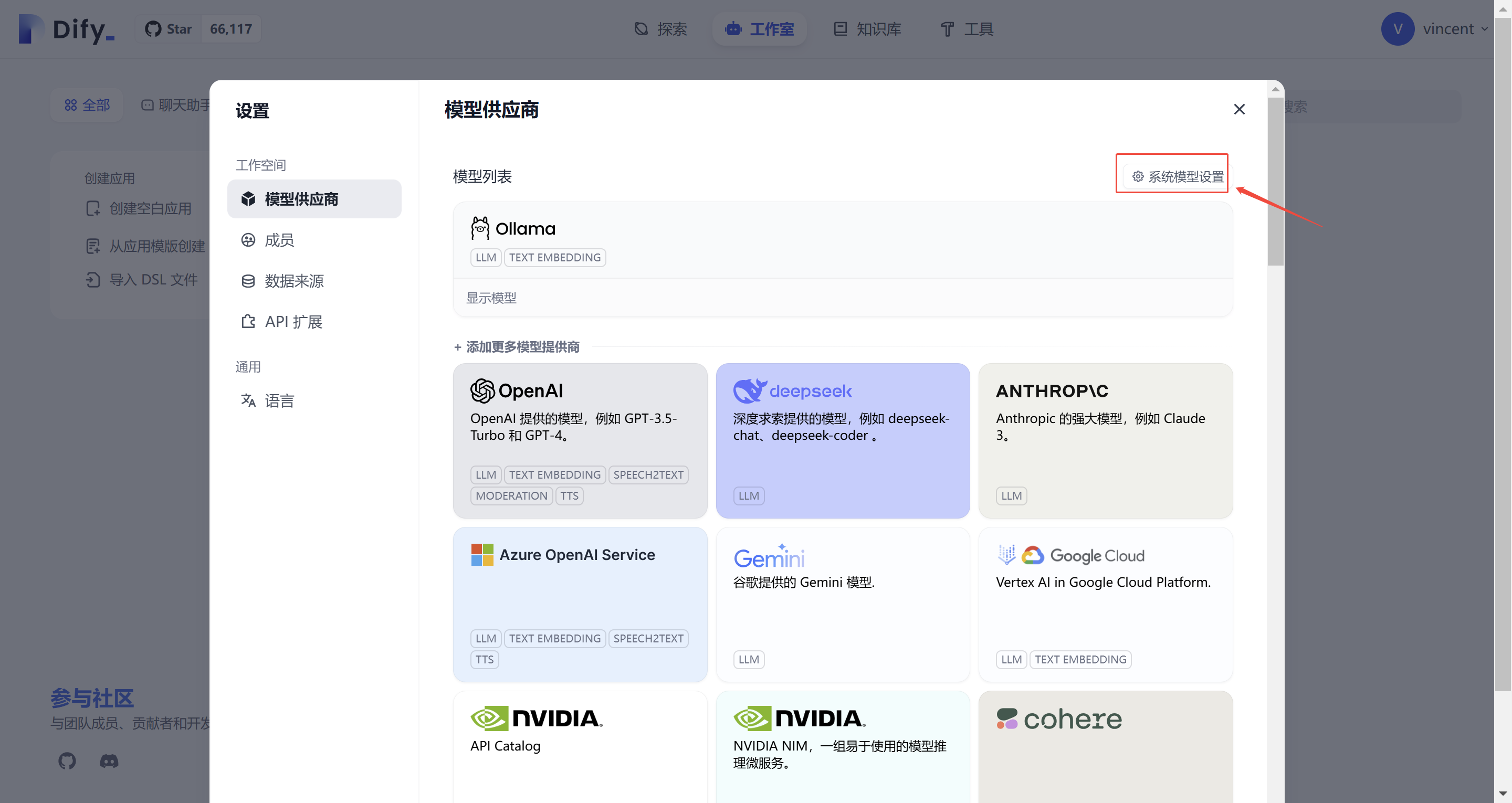Expand 显示模型 under Ollama
Screen dimensions: 1512x803
pos(491,298)
